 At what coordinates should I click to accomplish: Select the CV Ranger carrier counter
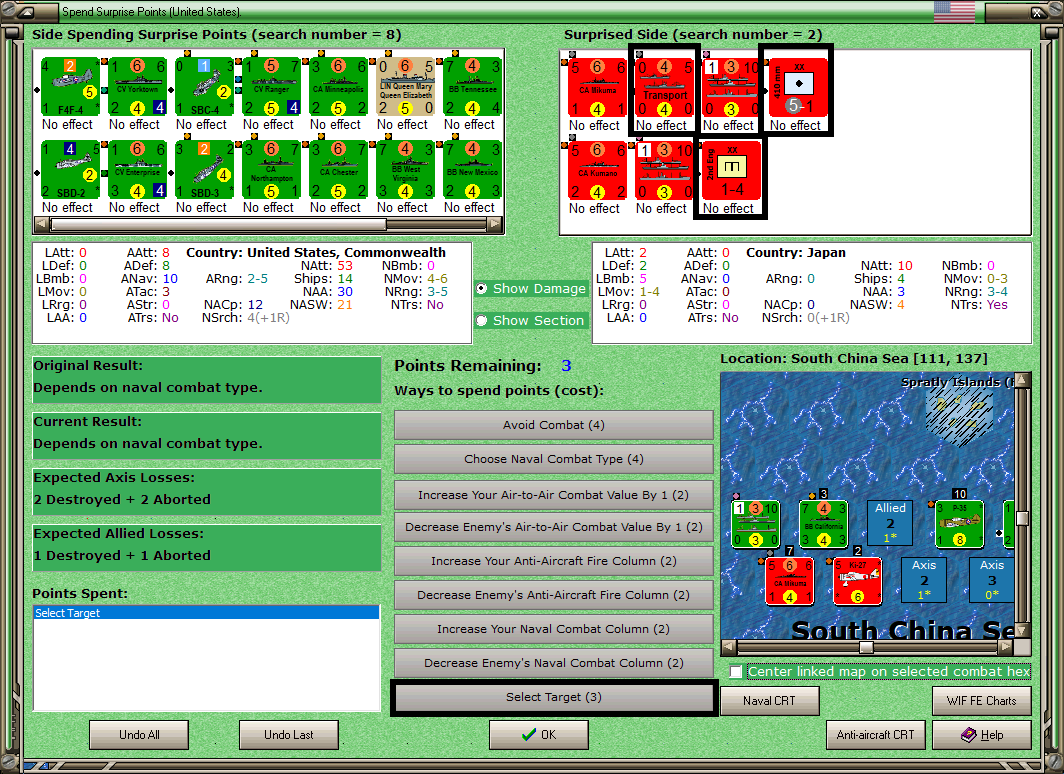[x=271, y=87]
